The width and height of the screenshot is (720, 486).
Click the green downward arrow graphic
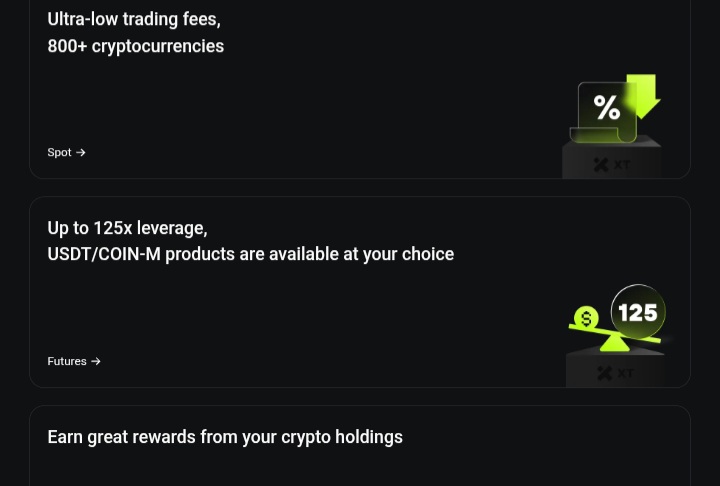pyautogui.click(x=644, y=96)
